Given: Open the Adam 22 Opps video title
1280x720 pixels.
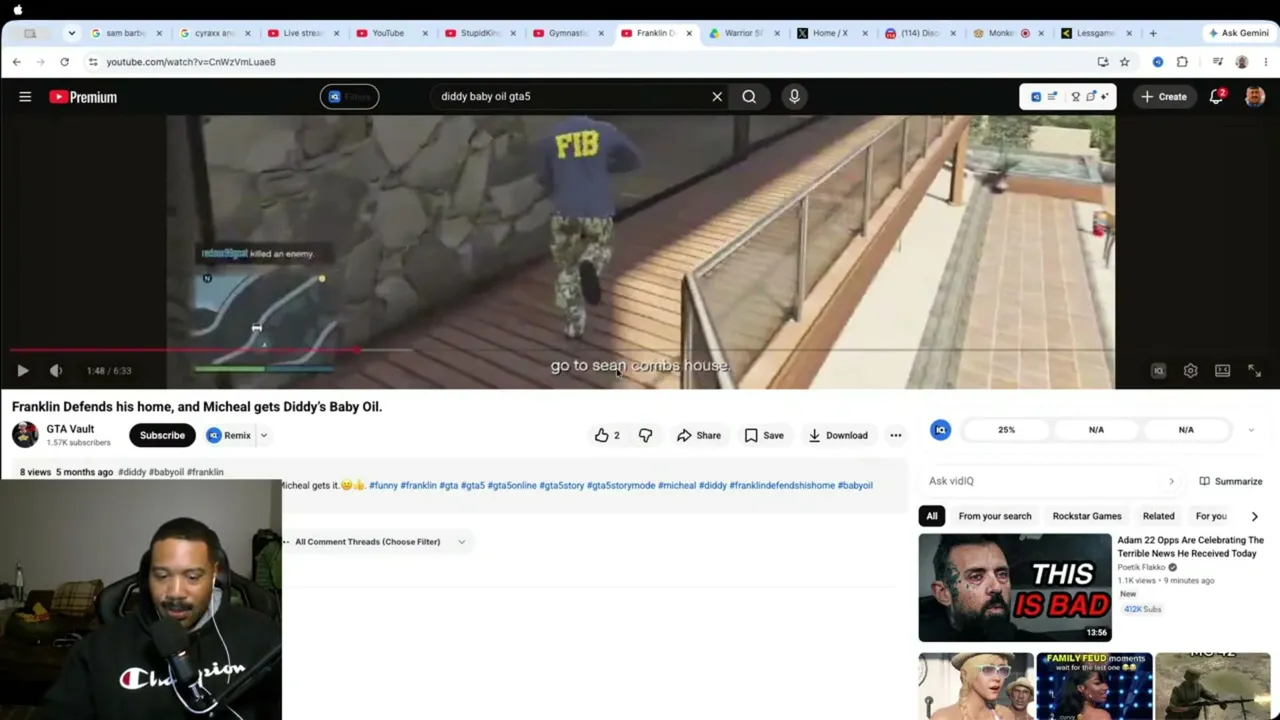Looking at the screenshot, I should (x=1191, y=547).
